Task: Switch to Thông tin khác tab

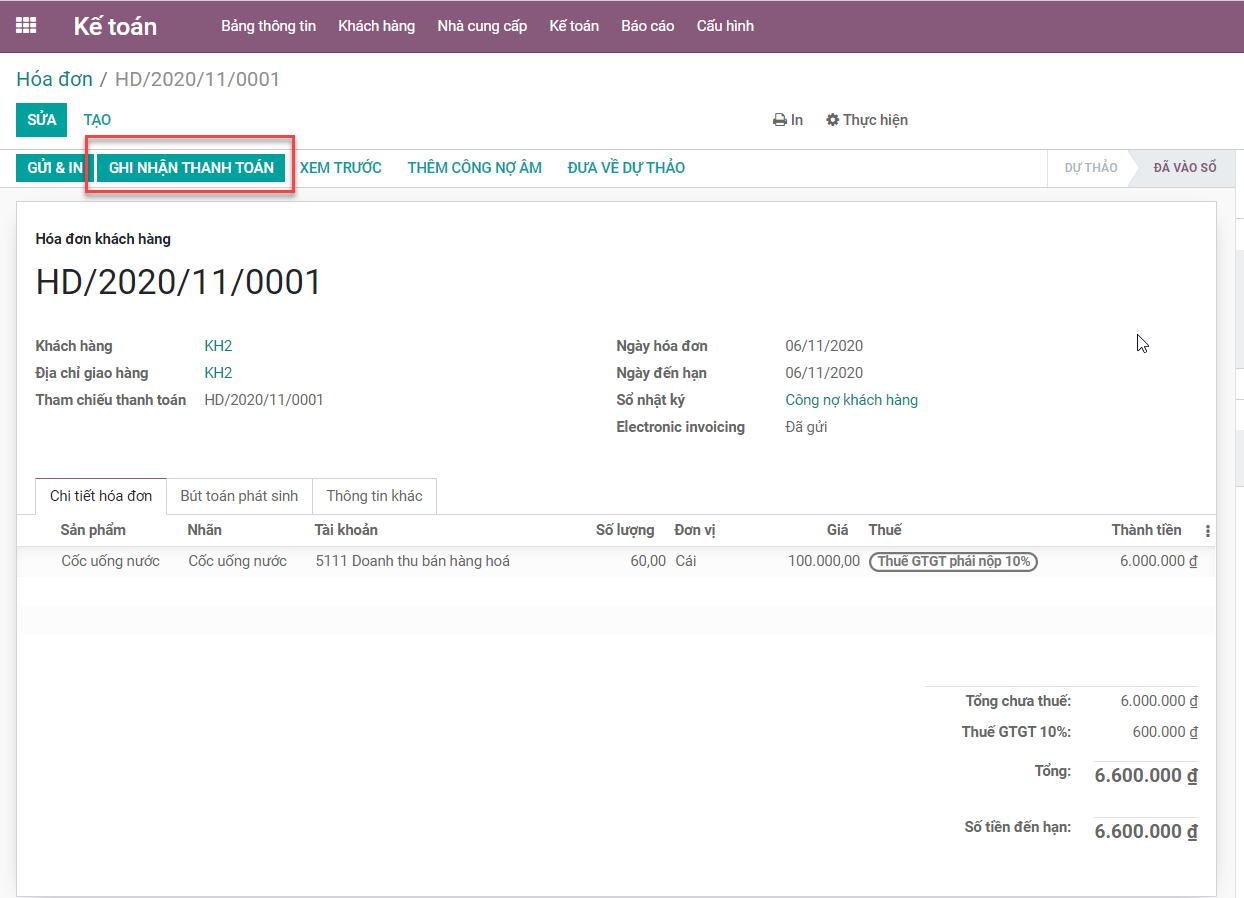Action: (x=374, y=496)
